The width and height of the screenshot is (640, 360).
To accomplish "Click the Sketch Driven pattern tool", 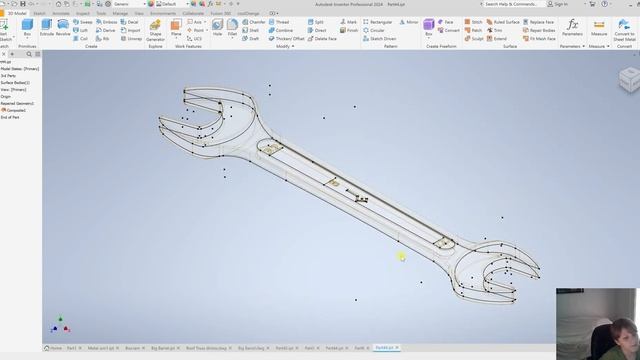I will 380,38.
